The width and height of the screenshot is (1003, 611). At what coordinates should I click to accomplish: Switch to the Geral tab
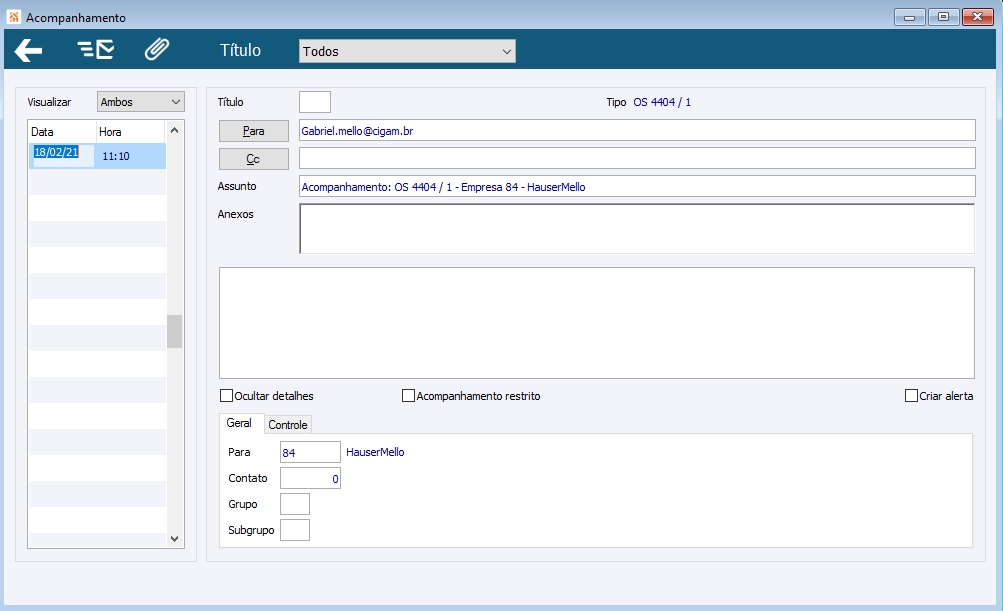pos(239,423)
